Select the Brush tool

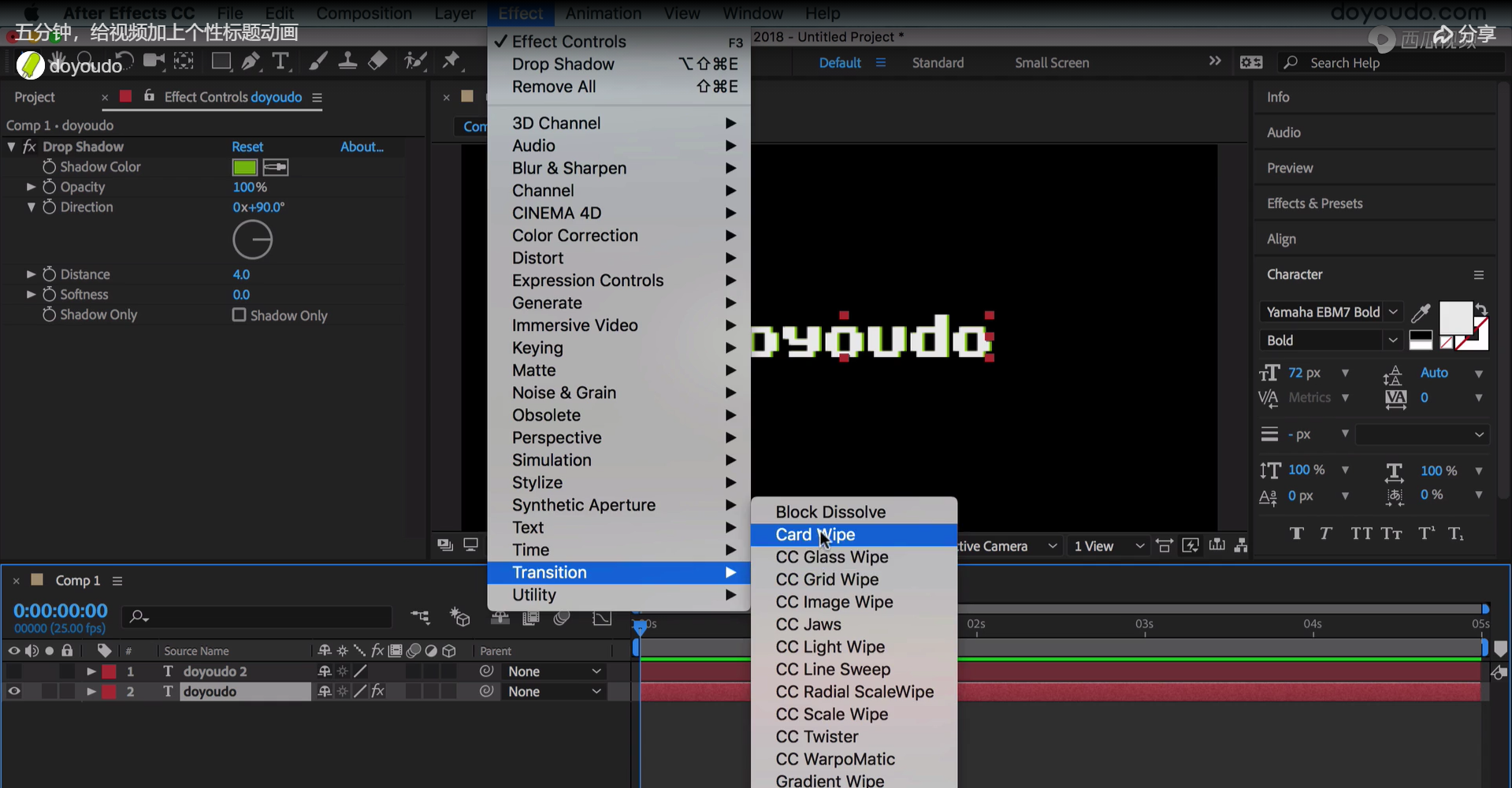pyautogui.click(x=318, y=61)
